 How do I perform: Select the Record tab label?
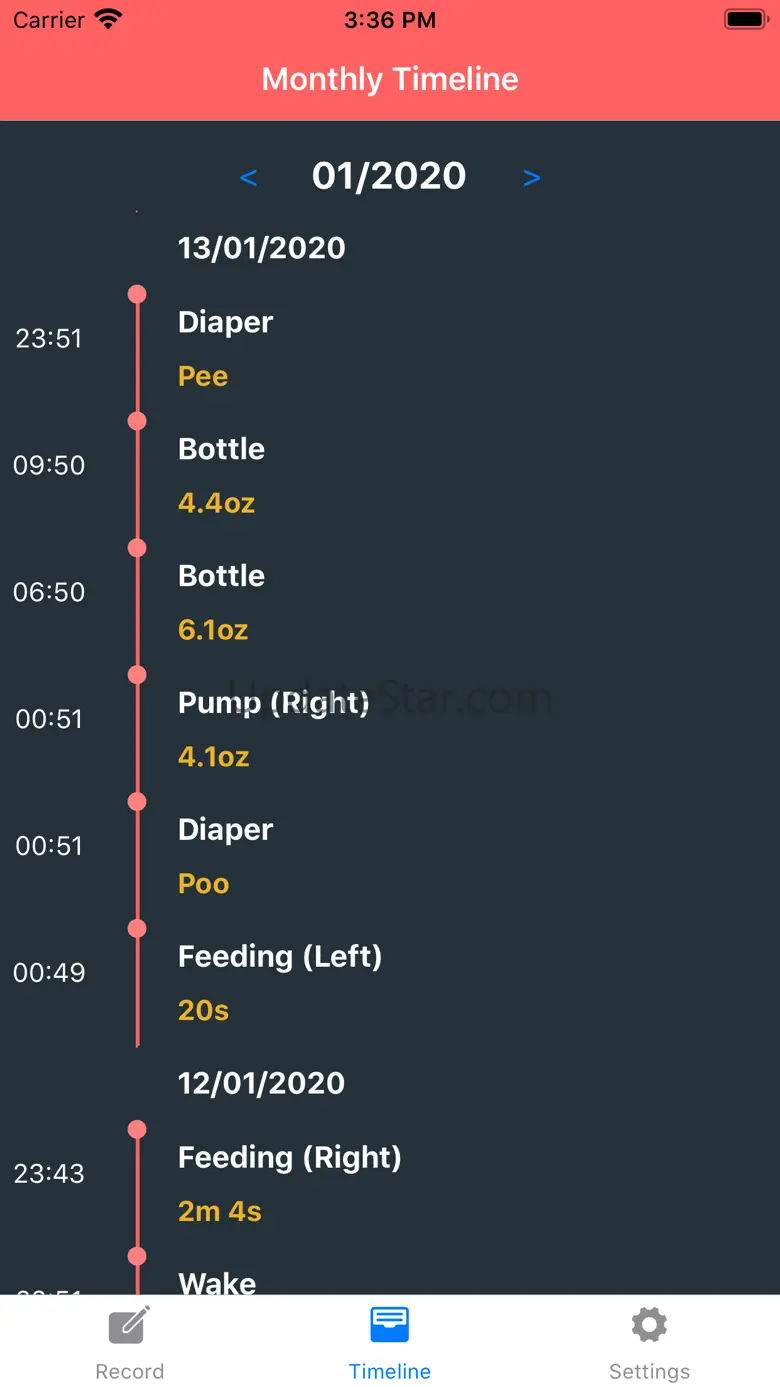coord(130,1371)
